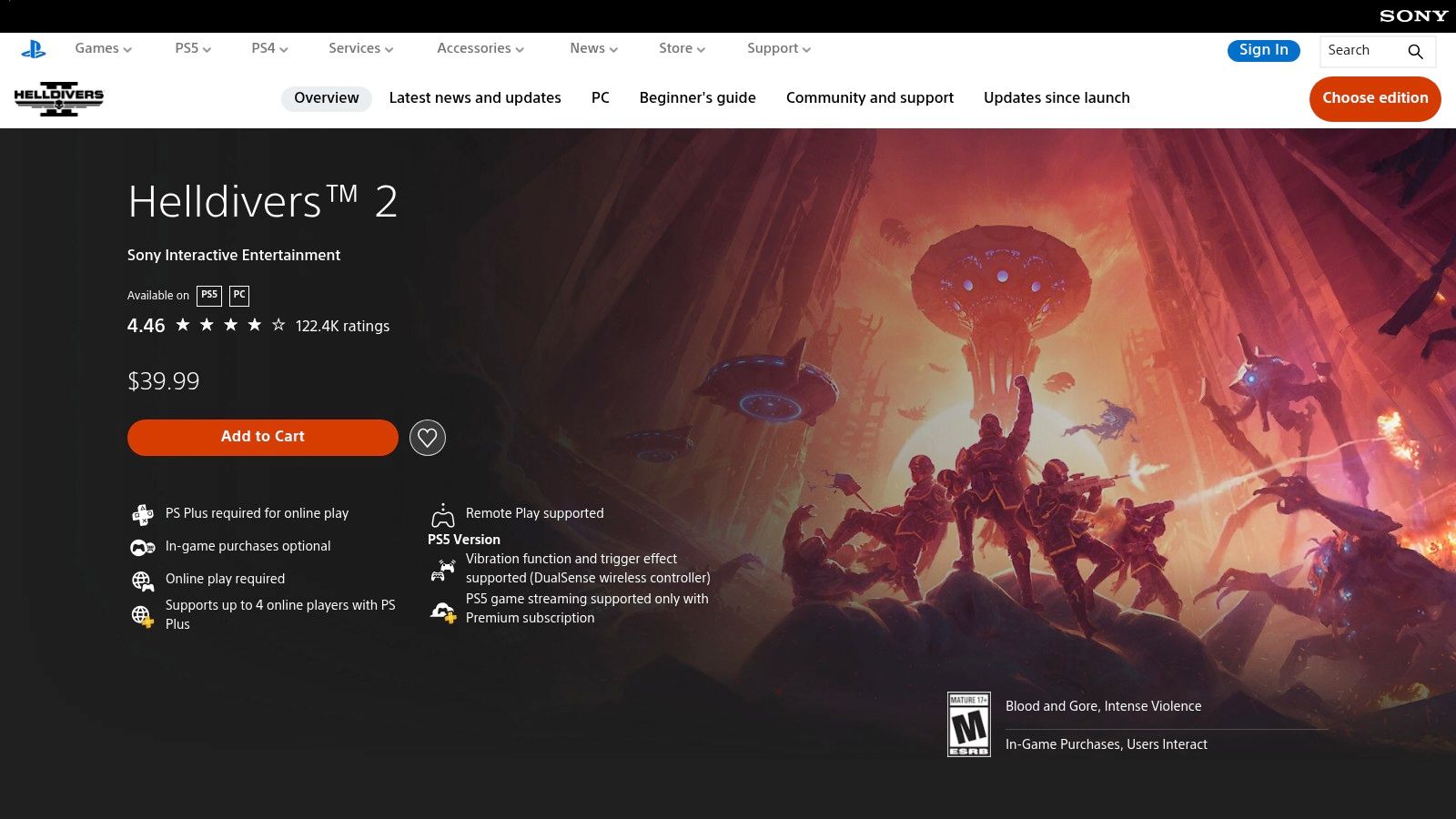Click 'PS5 Version' label
Screen dimensions: 1456x819
pos(464,540)
